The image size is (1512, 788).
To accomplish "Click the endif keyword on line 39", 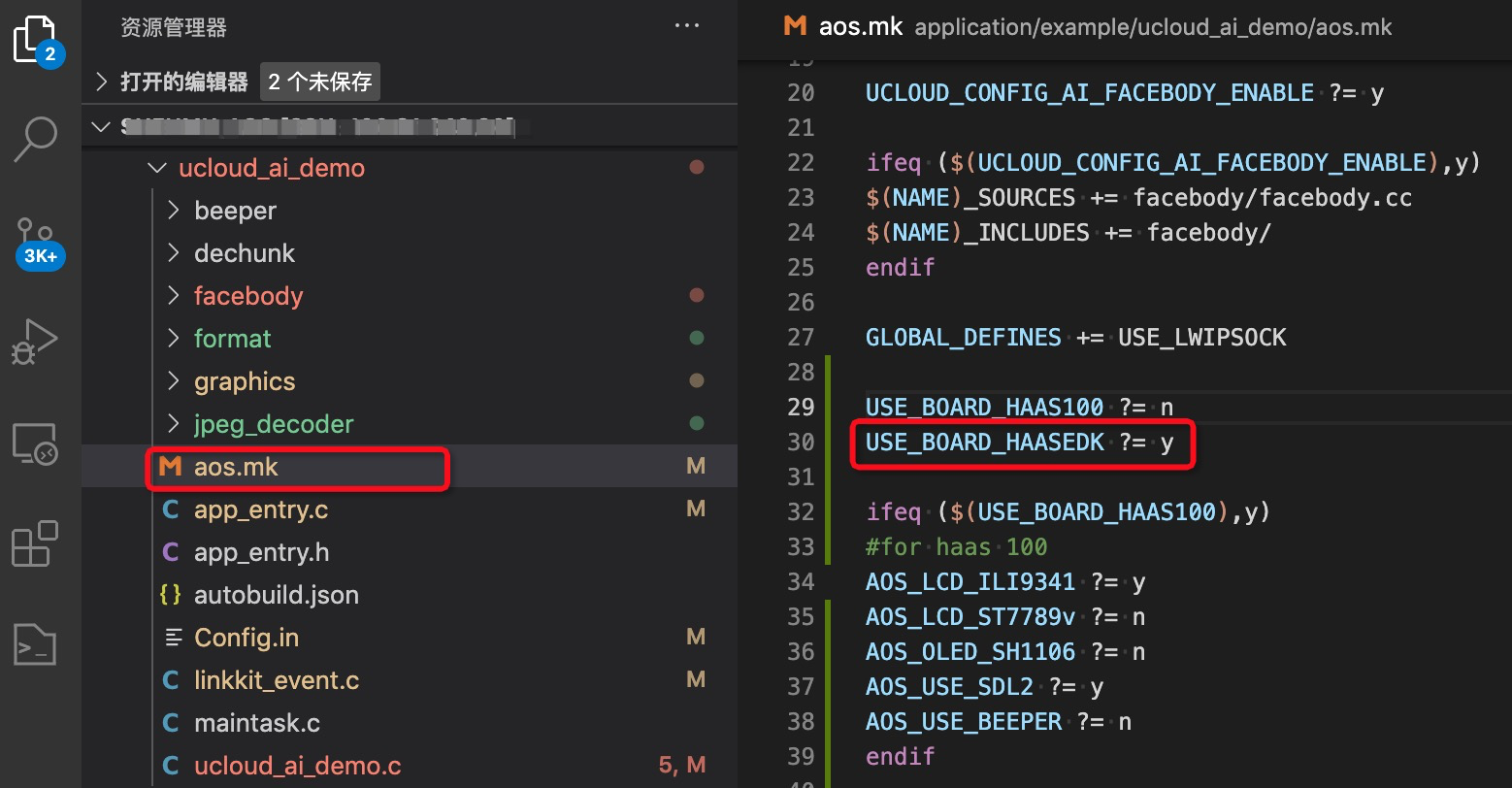I will 901,757.
